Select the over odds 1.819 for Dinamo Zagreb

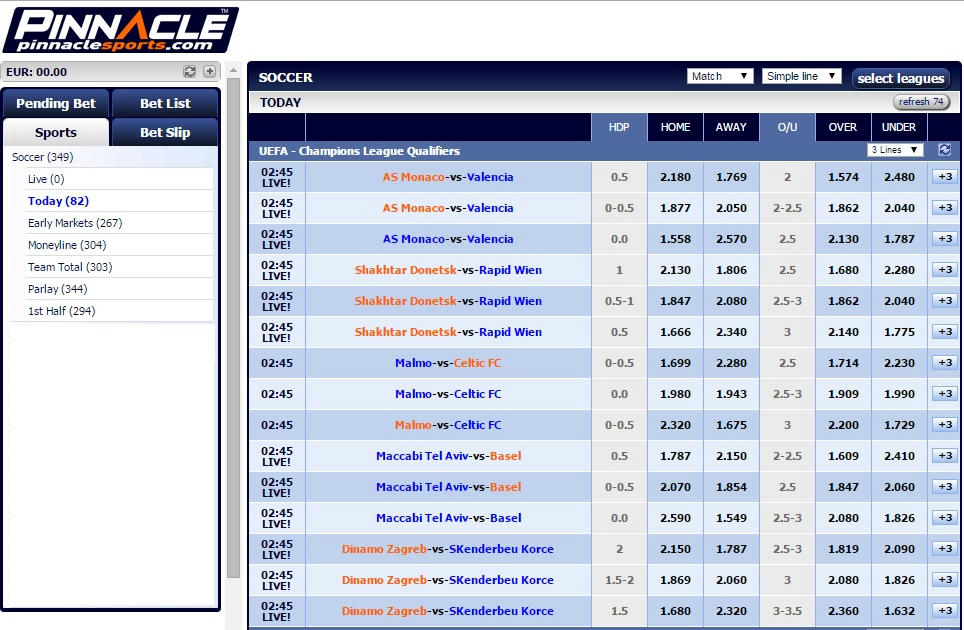843,549
